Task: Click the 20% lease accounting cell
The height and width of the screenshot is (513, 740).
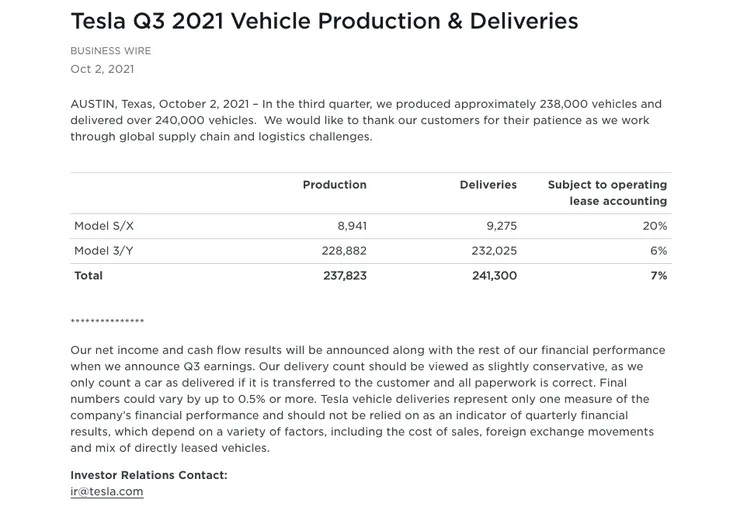Action: (655, 226)
